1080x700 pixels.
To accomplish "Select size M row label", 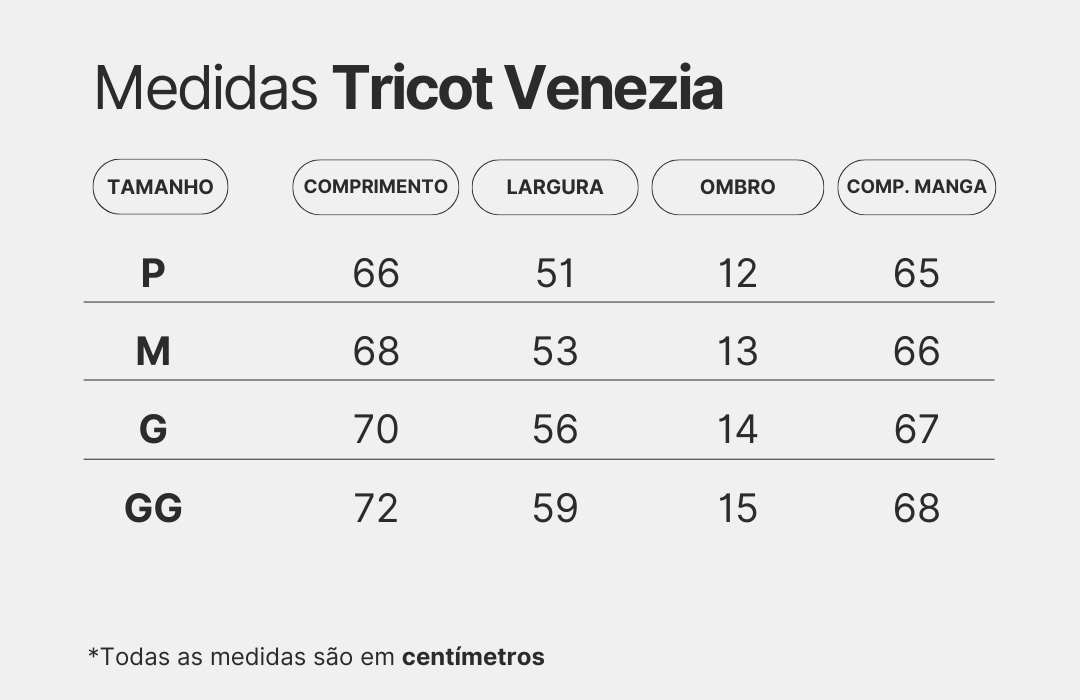I will click(x=153, y=351).
